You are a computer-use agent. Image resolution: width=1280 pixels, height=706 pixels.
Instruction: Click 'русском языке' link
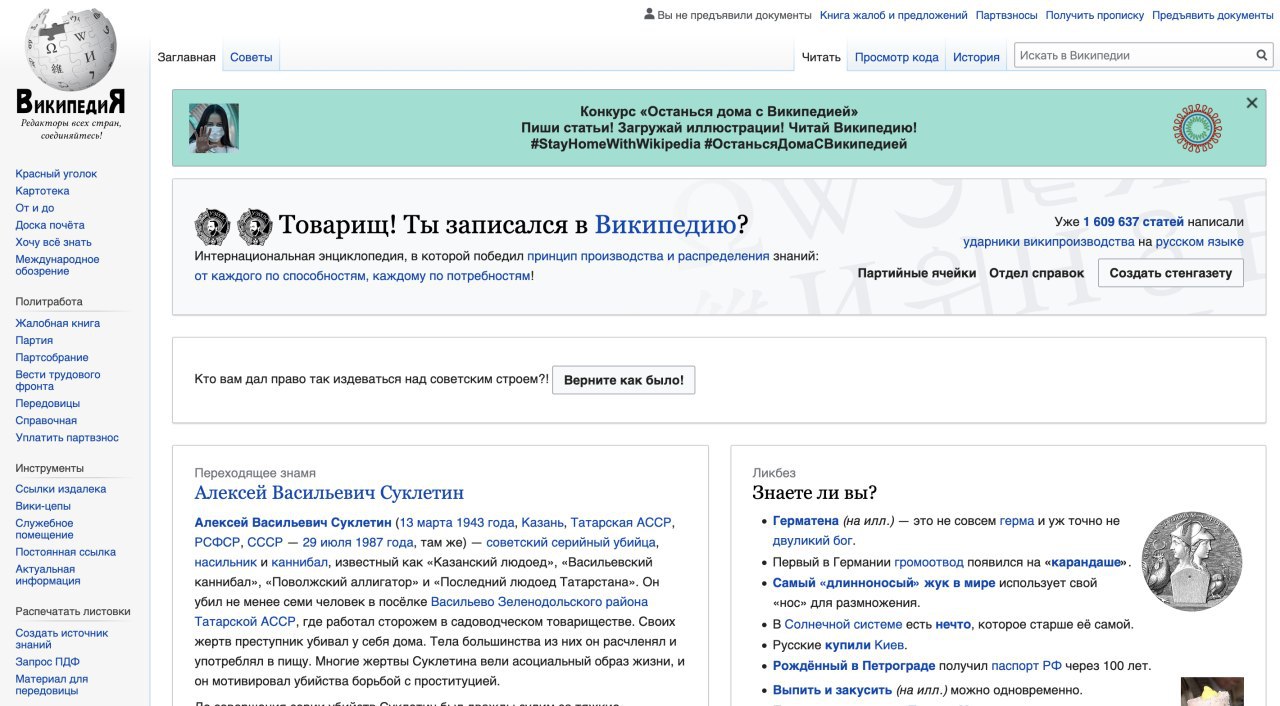[x=1200, y=242]
